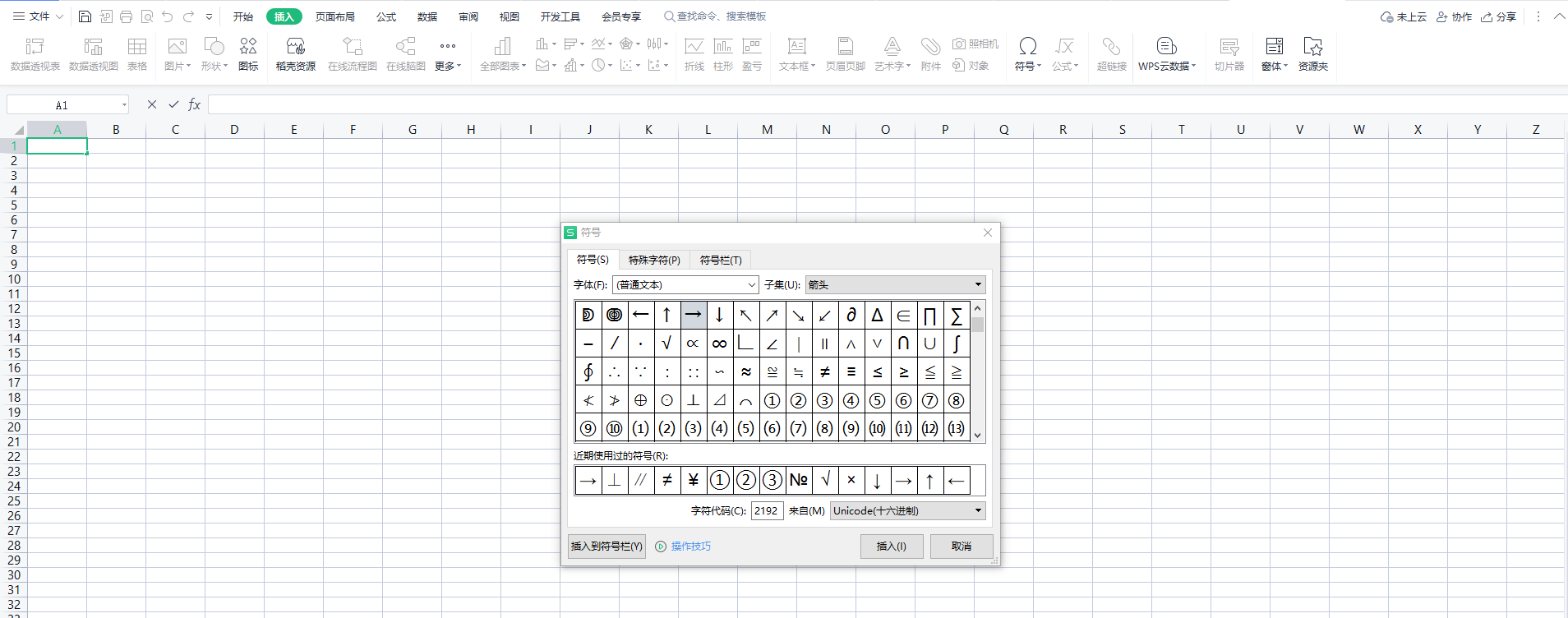Open the Symbol Bar (符号栏) tab
This screenshot has height=618, width=1568.
721,261
